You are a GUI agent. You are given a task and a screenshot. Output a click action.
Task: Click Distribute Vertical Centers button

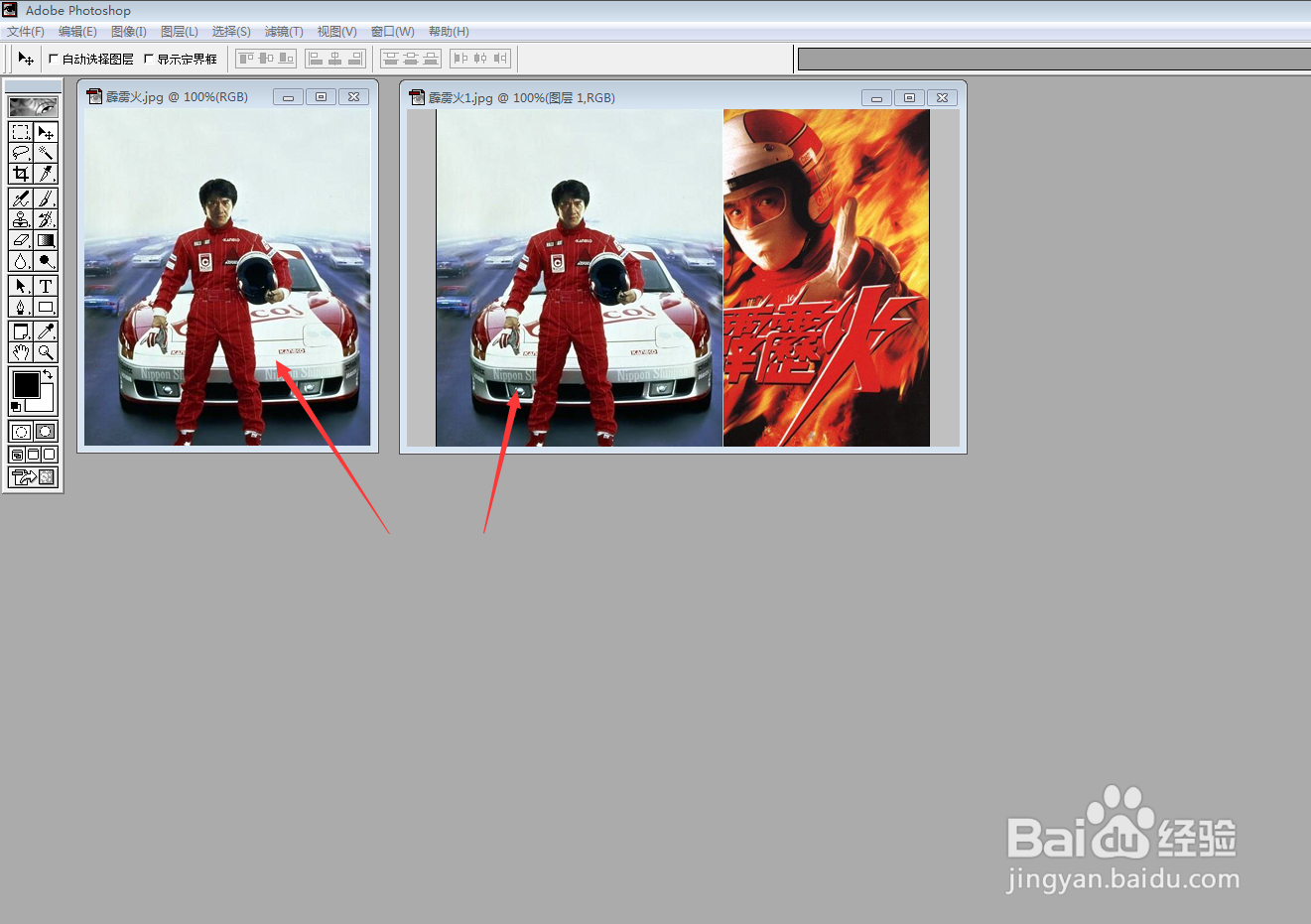[411, 59]
